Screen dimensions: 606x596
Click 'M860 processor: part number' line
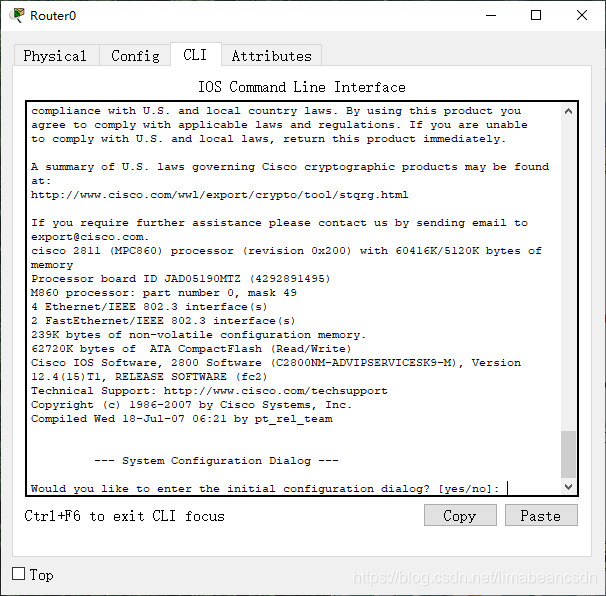pyautogui.click(x=164, y=293)
